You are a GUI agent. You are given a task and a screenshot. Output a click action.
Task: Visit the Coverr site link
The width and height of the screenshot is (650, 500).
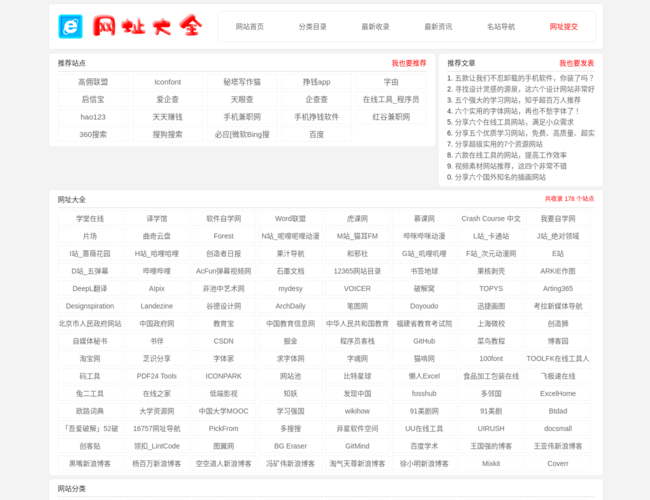pos(558,464)
